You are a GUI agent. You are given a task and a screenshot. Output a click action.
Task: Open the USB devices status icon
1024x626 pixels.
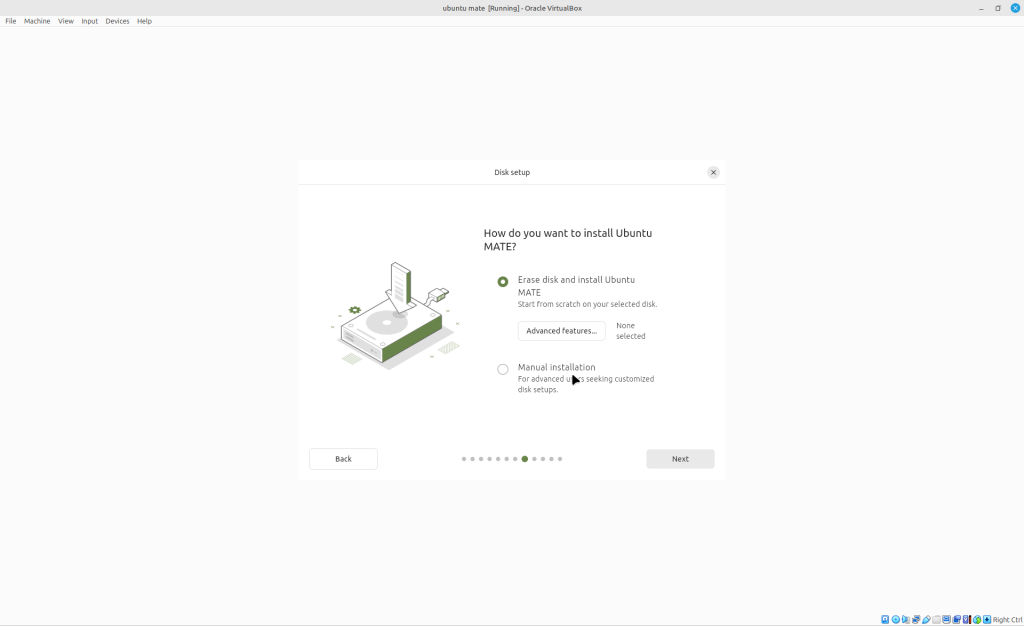[926, 619]
